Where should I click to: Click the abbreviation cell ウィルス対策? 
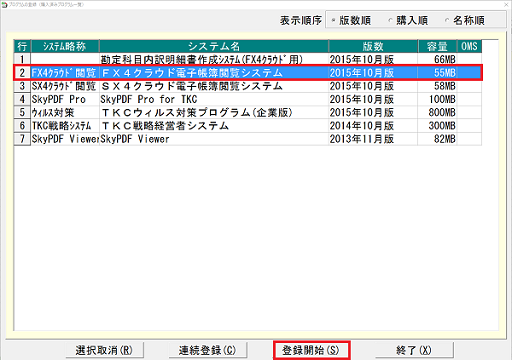click(x=65, y=113)
